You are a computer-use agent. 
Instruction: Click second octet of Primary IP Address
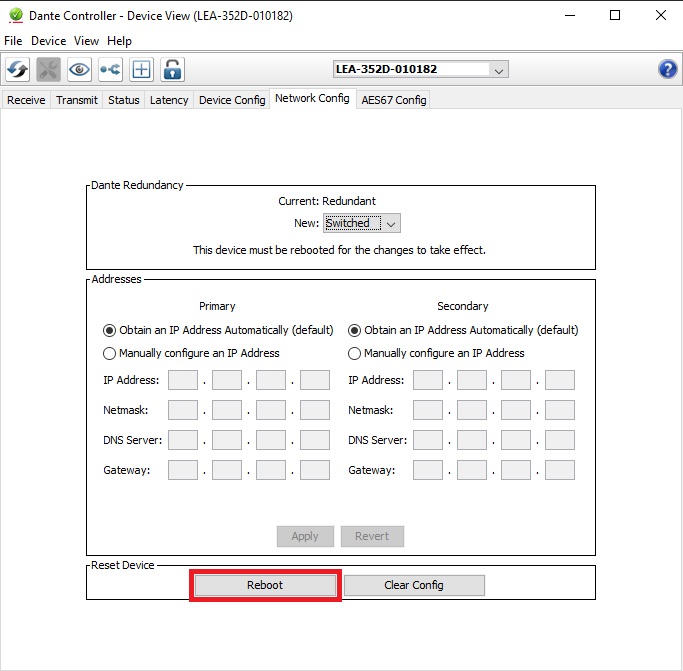(227, 380)
